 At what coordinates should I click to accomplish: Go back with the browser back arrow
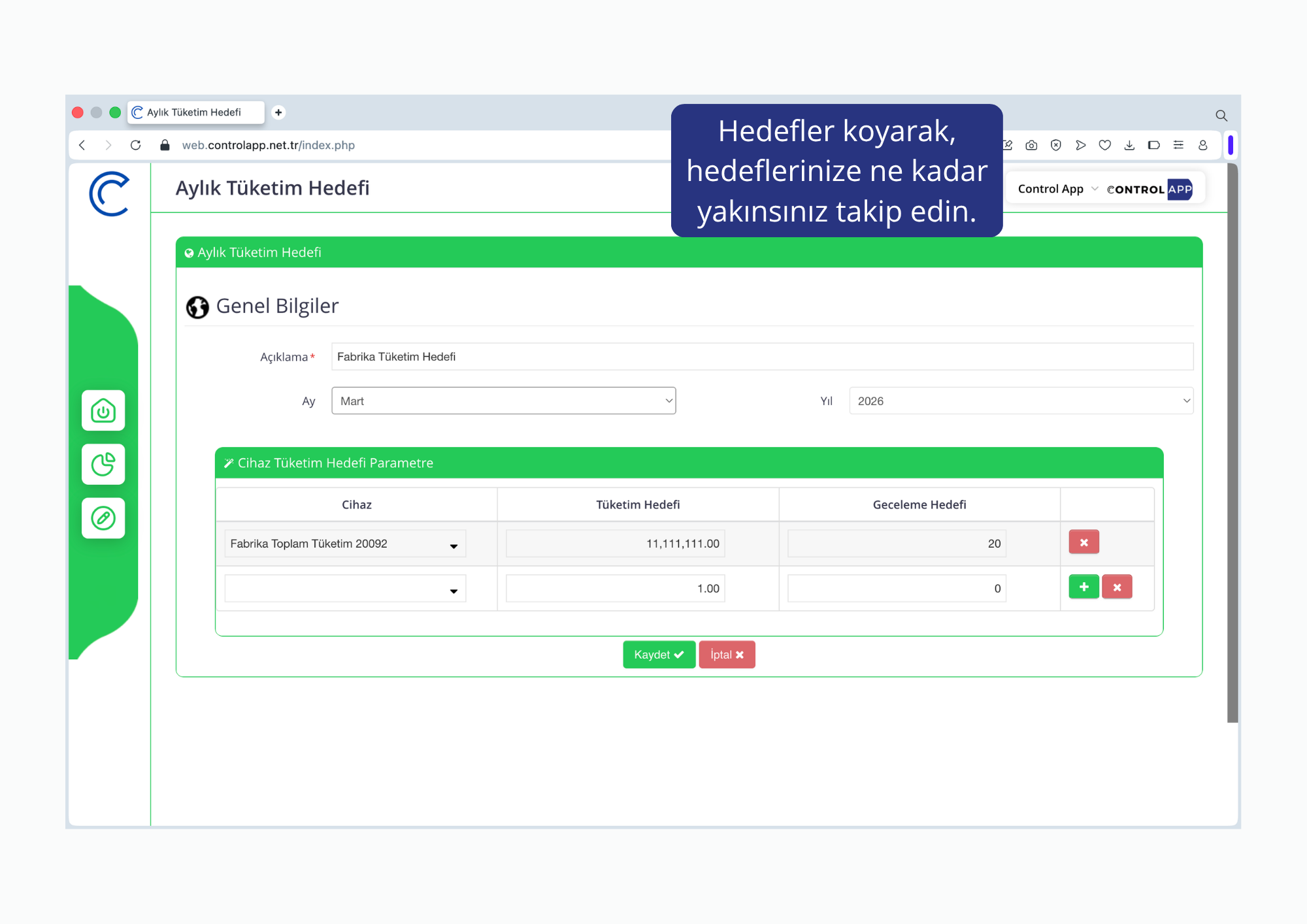(x=82, y=145)
